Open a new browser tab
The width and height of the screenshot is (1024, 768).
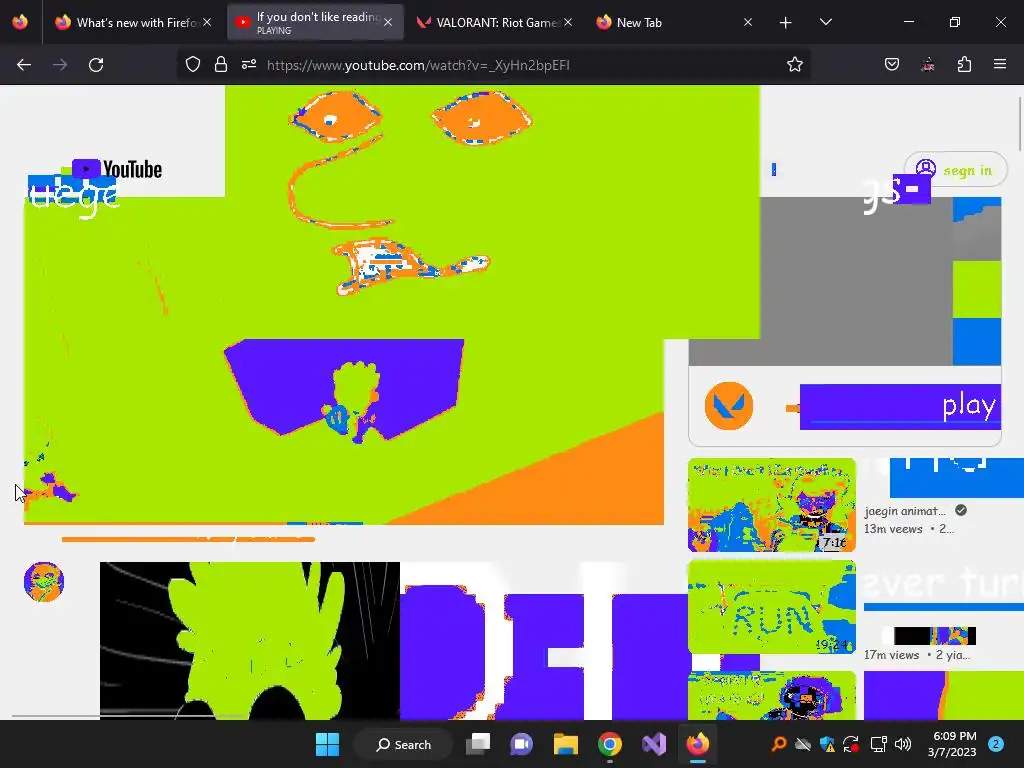coord(786,23)
